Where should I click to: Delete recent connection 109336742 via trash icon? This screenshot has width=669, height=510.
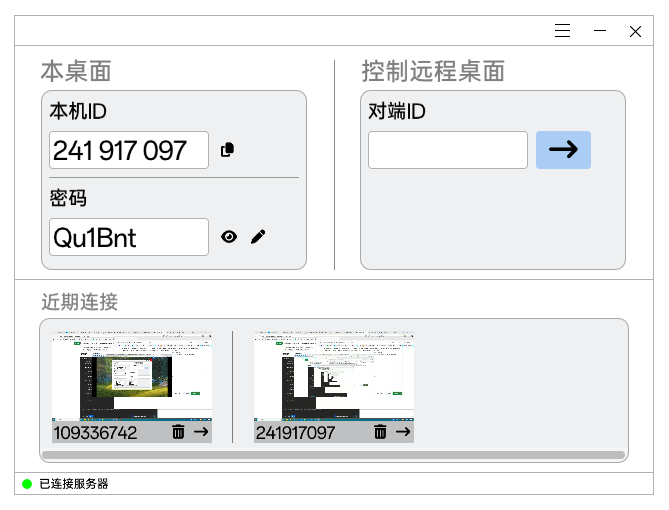point(178,432)
